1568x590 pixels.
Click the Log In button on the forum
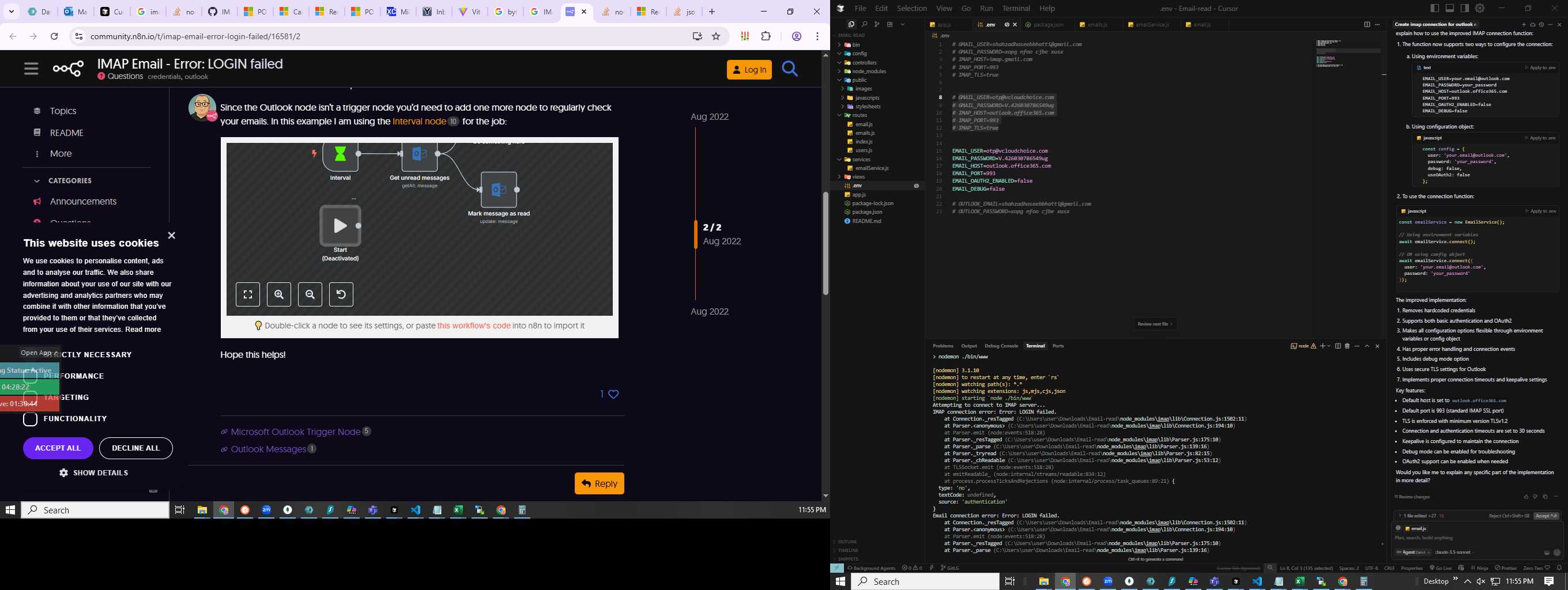coord(749,69)
